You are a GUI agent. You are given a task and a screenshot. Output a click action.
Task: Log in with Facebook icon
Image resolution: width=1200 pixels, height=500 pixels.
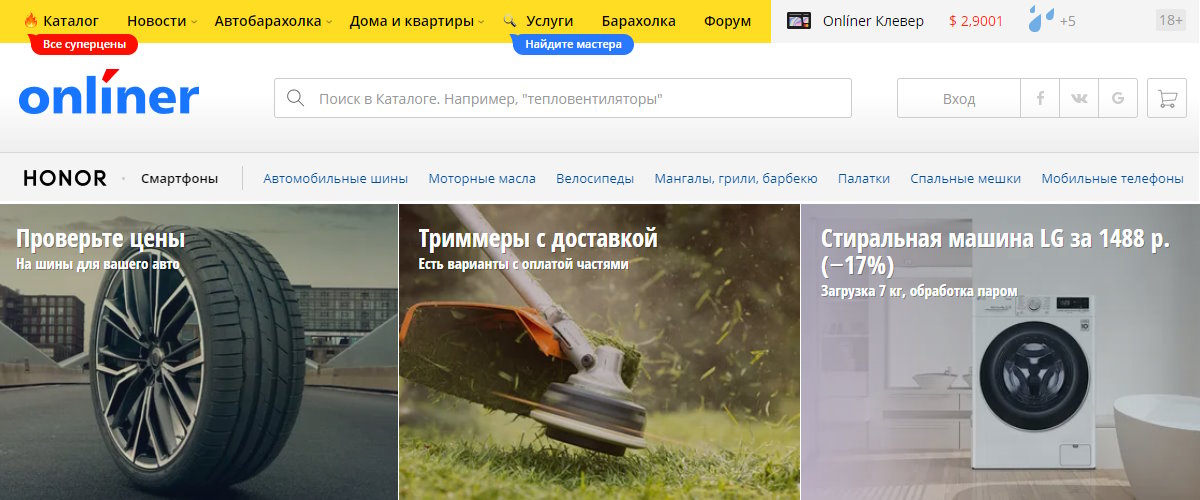coord(1040,99)
